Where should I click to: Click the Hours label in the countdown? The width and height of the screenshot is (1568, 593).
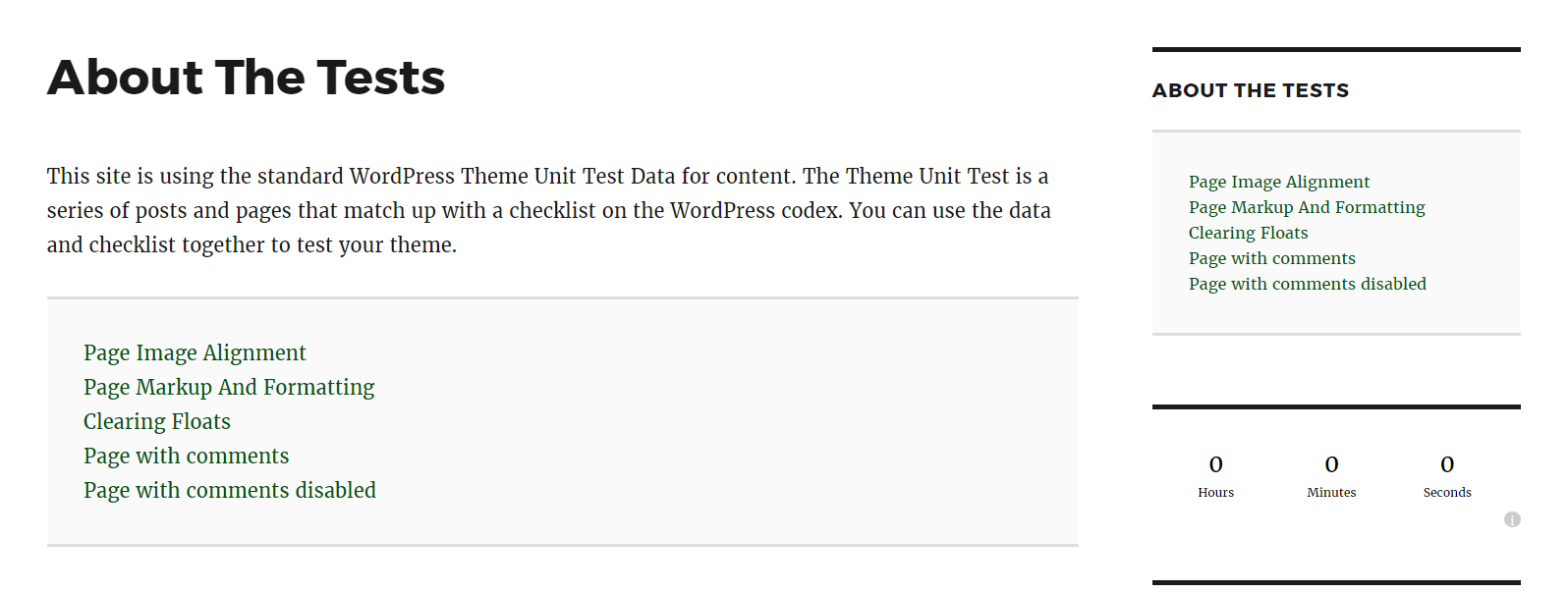coord(1215,493)
